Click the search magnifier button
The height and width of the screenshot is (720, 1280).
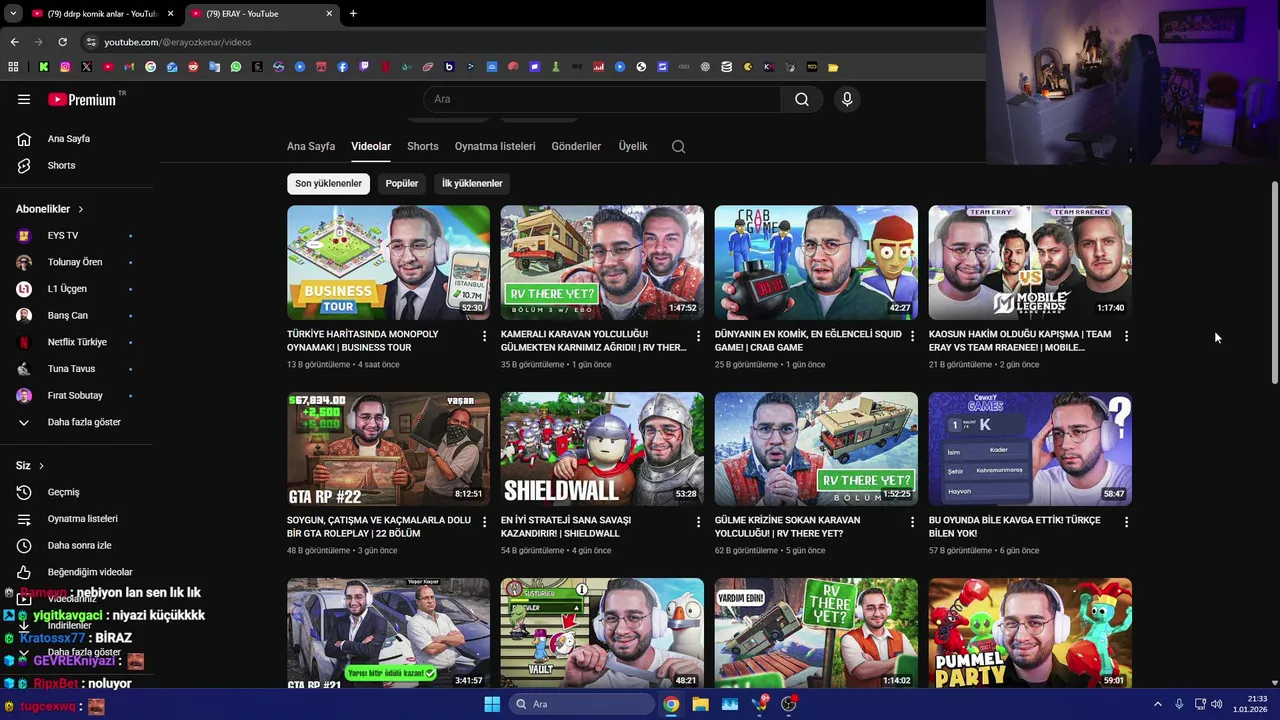[802, 99]
